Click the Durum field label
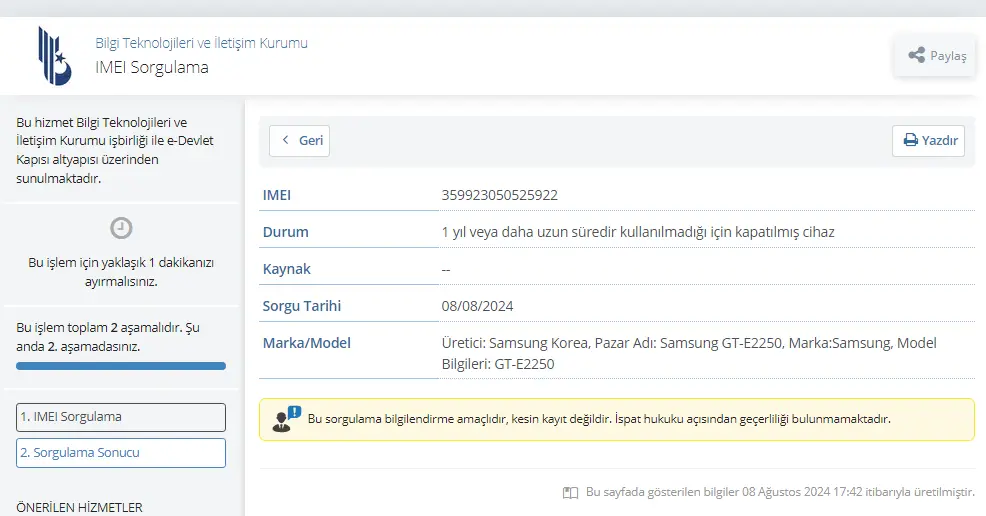This screenshot has width=986, height=516. pyautogui.click(x=285, y=232)
